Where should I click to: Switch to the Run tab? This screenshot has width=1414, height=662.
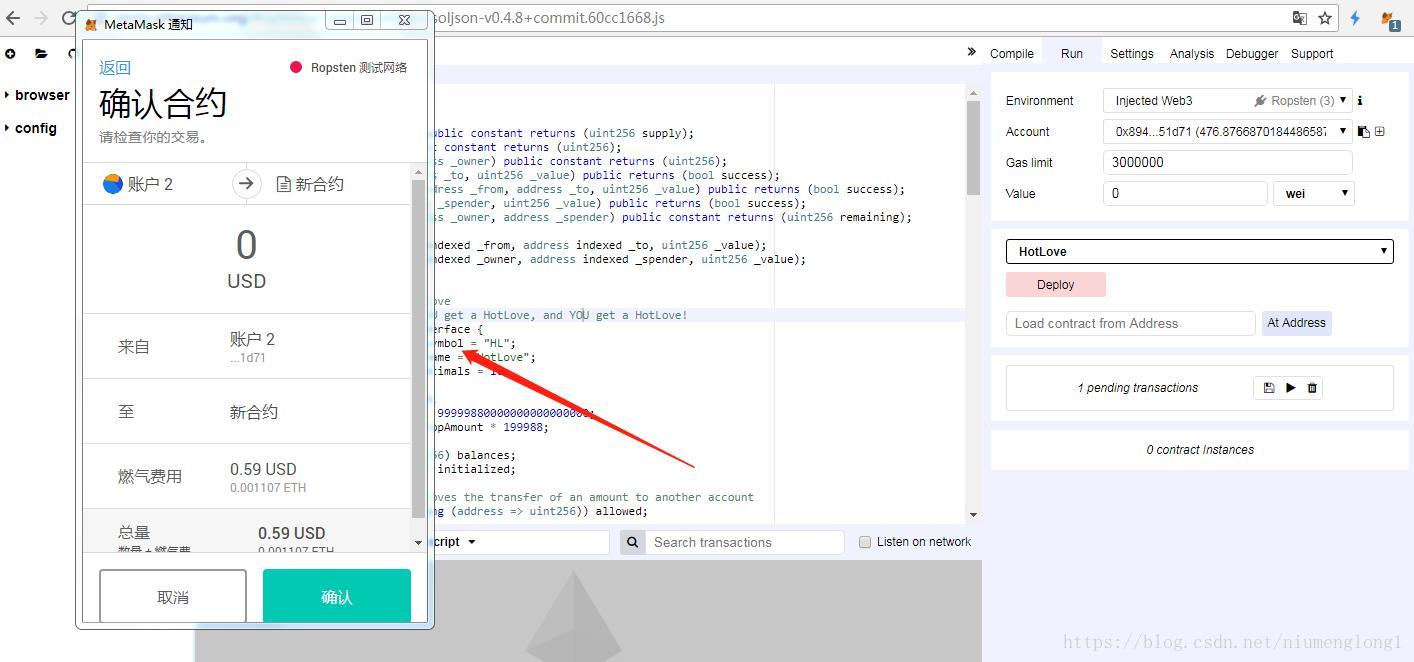1072,54
